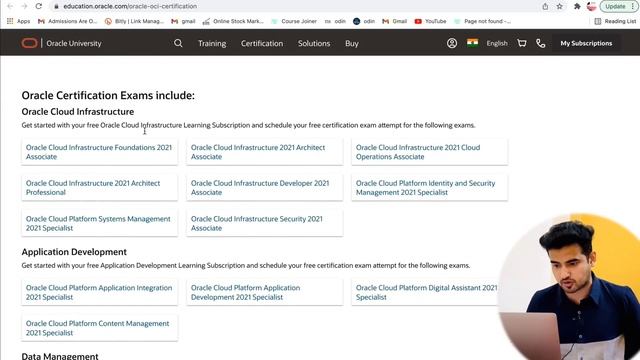The image size is (640, 360).
Task: Open OCI Developer 2021 Associate exam
Action: (264, 188)
